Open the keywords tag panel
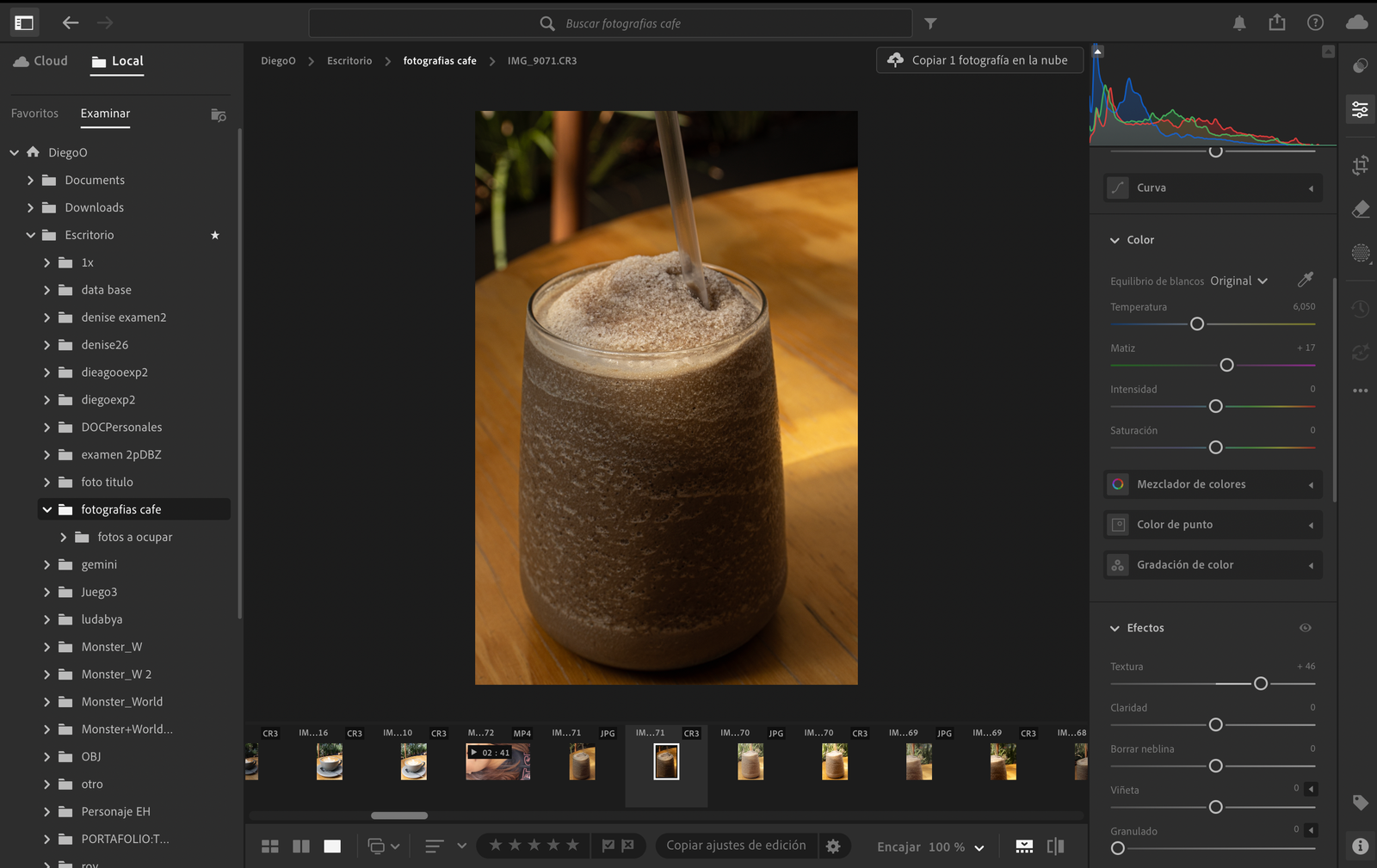The image size is (1377, 868). tap(1360, 803)
